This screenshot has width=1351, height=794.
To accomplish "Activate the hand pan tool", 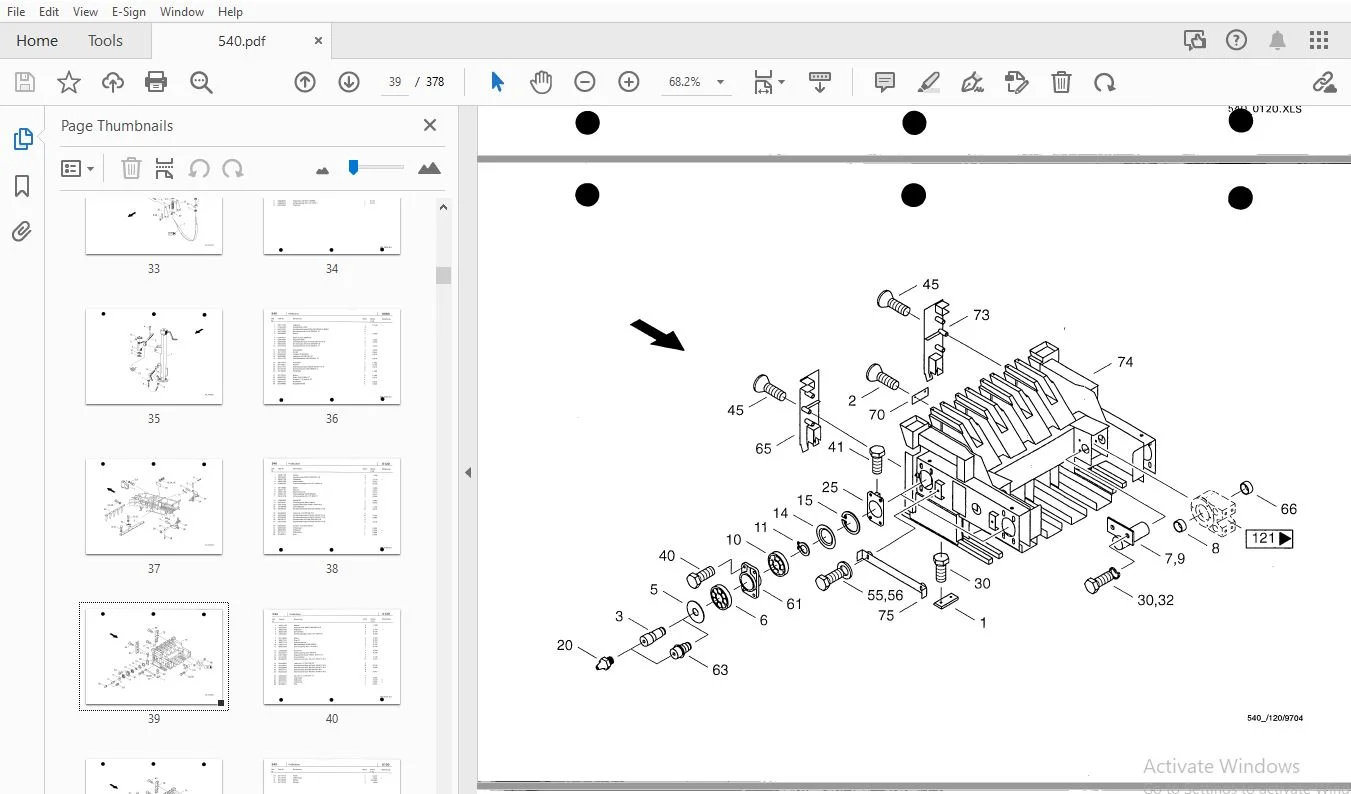I will point(541,82).
